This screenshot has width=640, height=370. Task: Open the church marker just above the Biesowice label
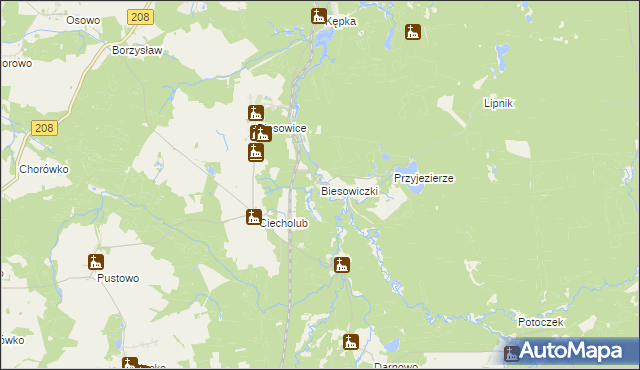[x=256, y=113]
